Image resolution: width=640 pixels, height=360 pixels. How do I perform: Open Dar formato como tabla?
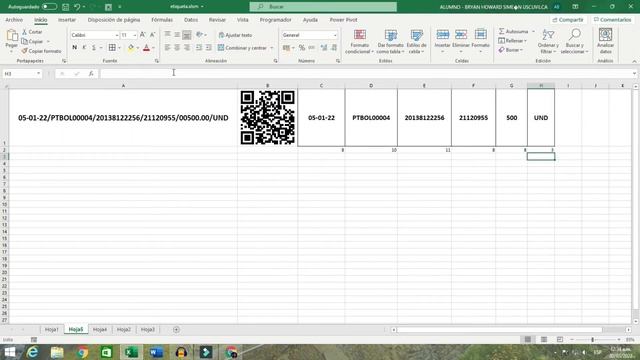coord(390,41)
